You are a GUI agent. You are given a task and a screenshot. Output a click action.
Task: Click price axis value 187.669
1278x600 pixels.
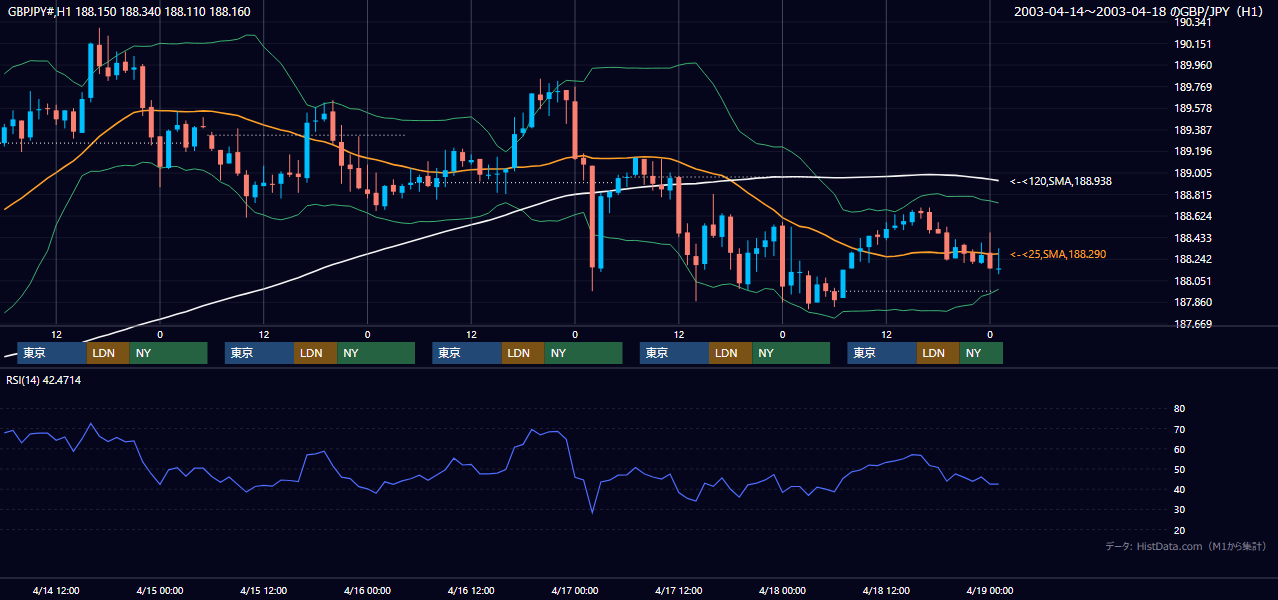click(x=1192, y=324)
